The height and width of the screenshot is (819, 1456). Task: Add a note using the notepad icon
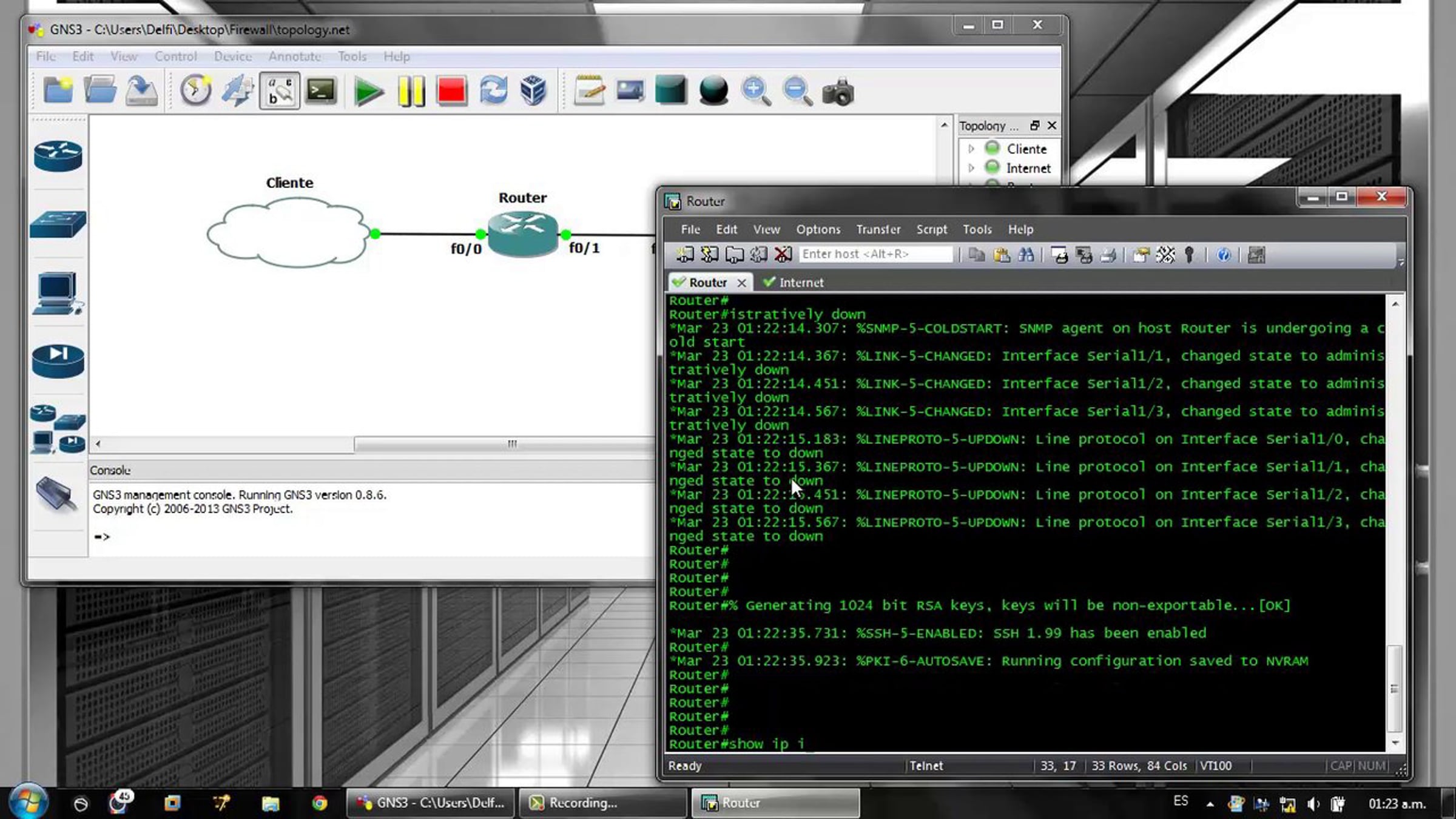589,91
